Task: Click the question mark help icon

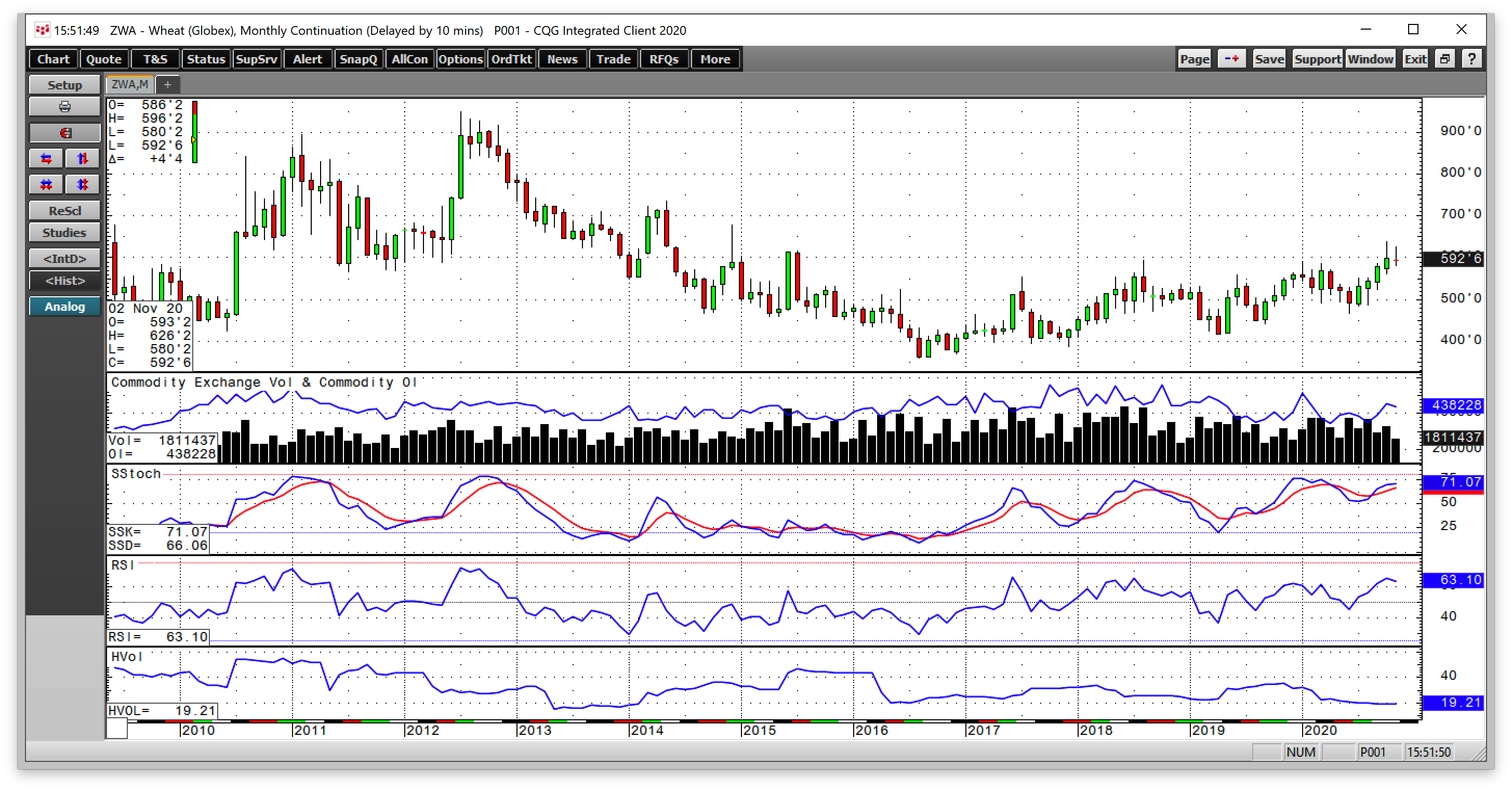Action: click(x=1471, y=59)
